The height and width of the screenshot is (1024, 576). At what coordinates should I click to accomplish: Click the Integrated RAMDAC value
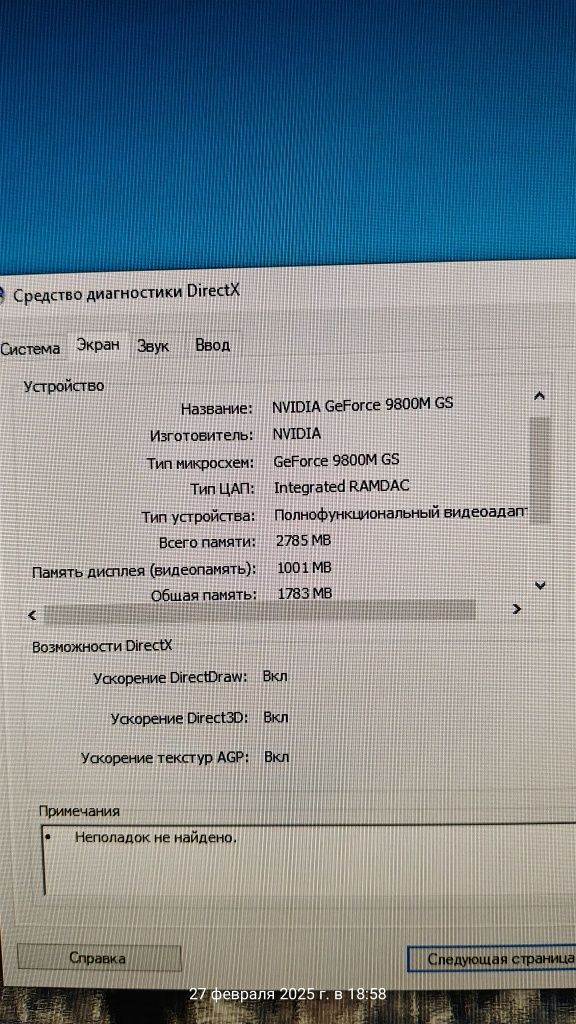[342, 487]
